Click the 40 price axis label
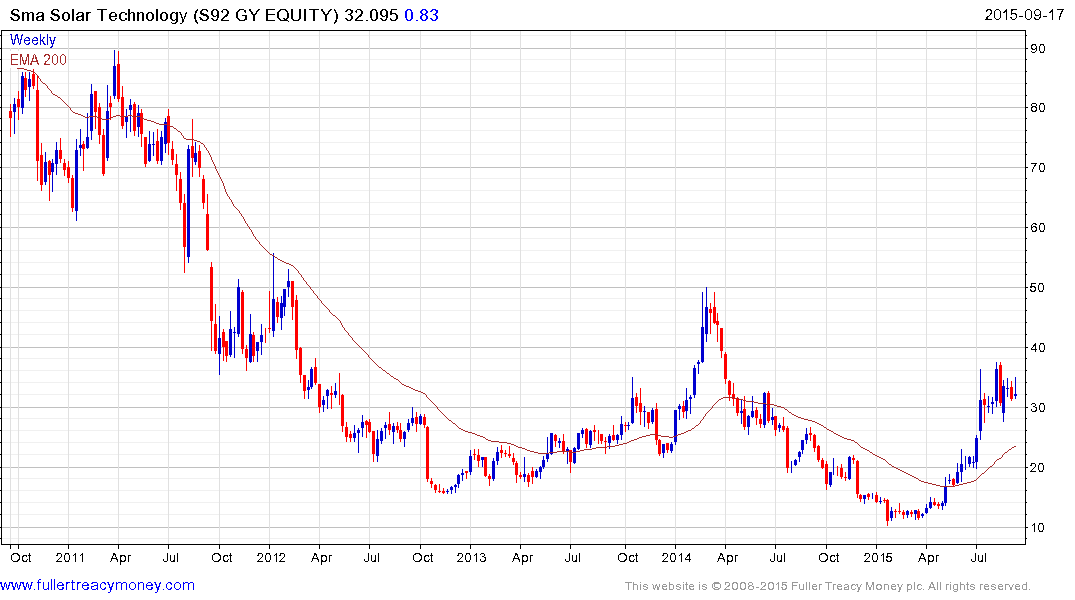This screenshot has width=1075, height=600. (1037, 348)
